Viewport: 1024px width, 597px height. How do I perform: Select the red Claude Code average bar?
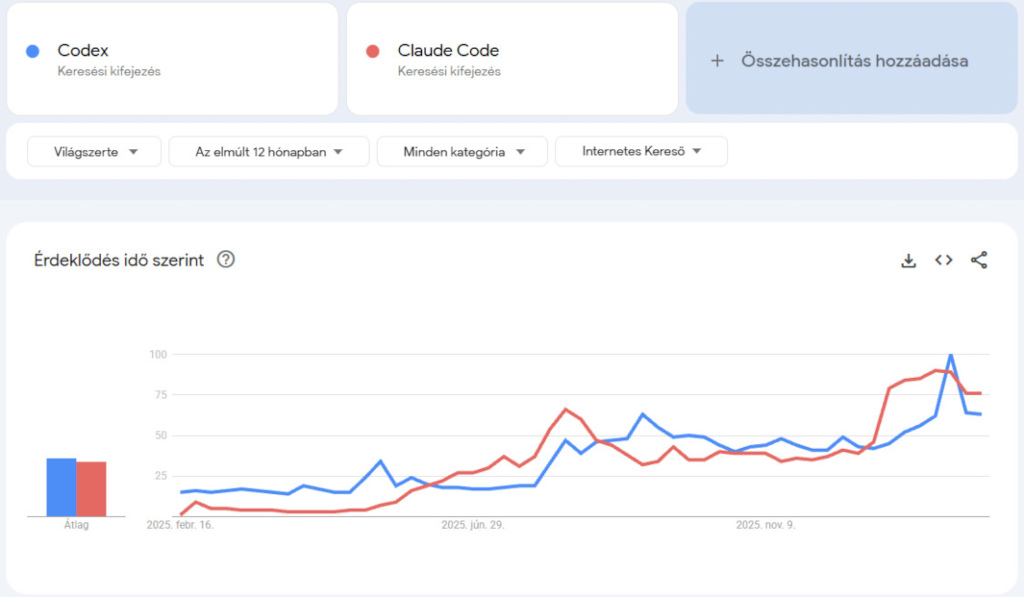tap(91, 489)
